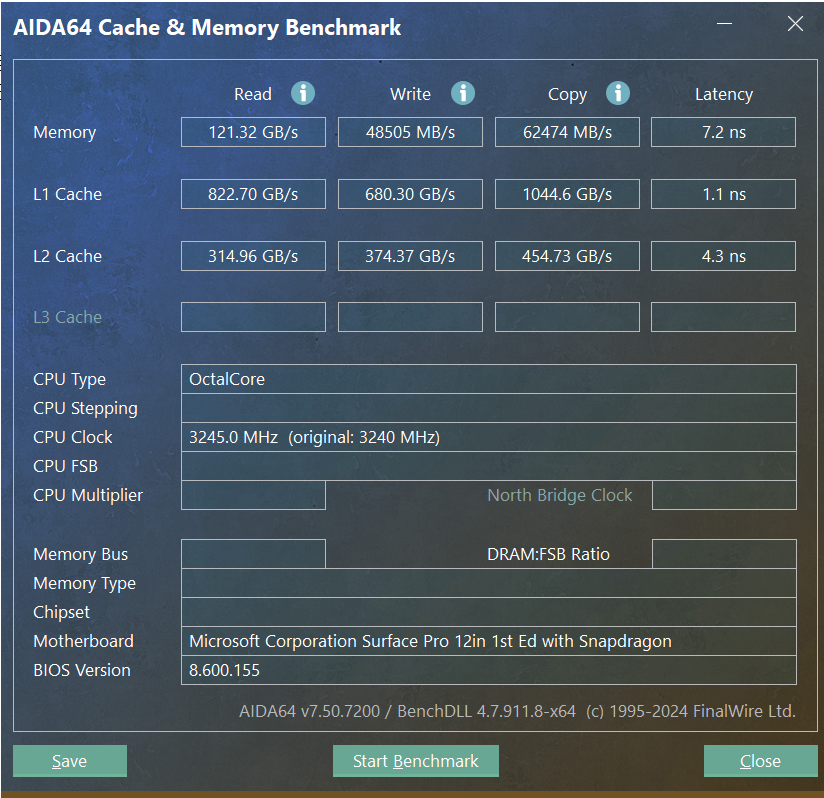Click the CPU Type label

pyautogui.click(x=69, y=379)
